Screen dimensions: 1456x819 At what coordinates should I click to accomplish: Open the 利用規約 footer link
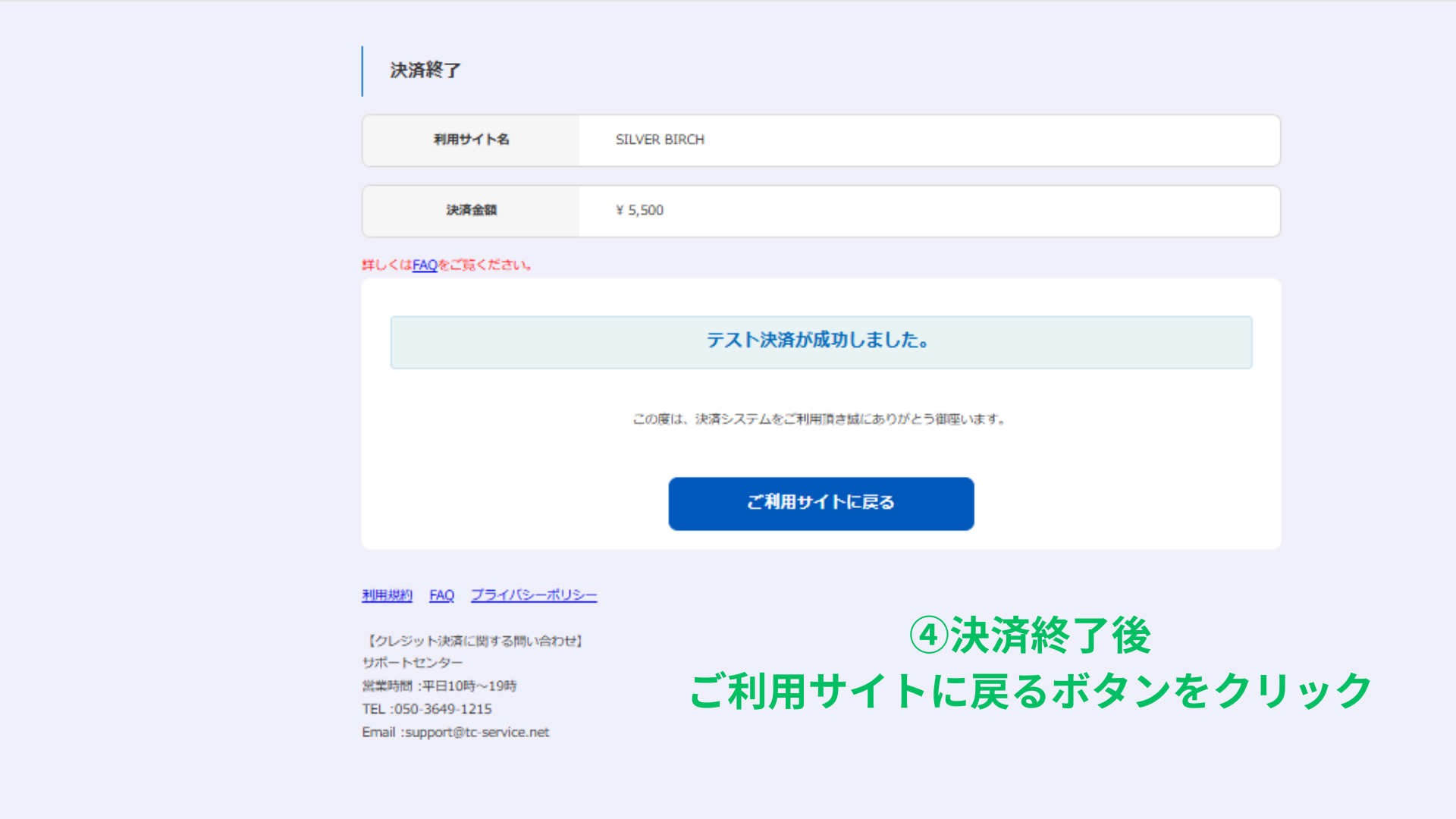[387, 595]
